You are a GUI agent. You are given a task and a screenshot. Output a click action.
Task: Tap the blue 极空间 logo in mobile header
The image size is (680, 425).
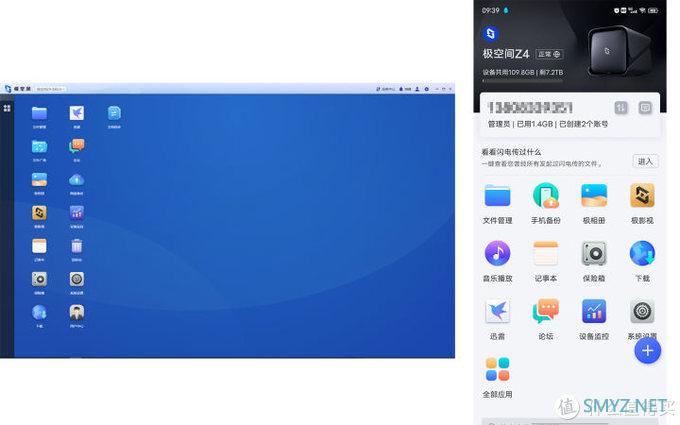(x=490, y=33)
